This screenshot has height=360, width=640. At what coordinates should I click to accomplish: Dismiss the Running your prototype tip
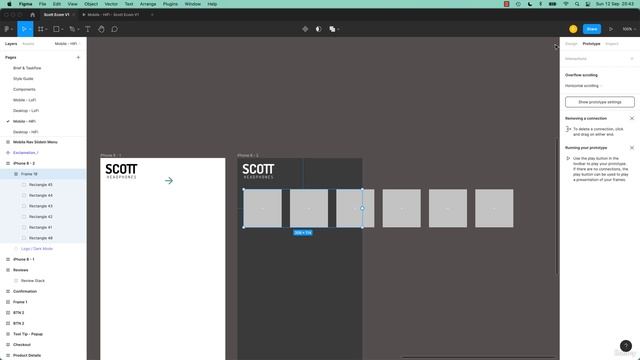pyautogui.click(x=632, y=148)
